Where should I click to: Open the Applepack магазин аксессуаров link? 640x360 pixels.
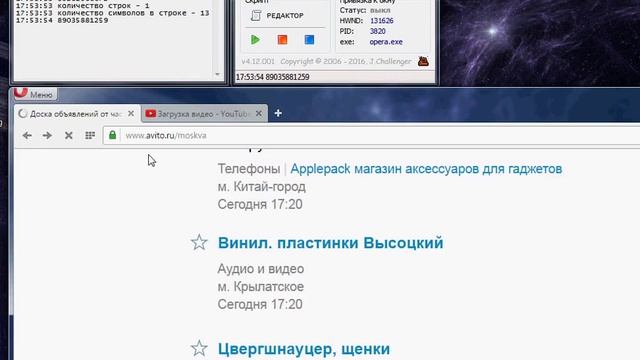click(x=426, y=169)
